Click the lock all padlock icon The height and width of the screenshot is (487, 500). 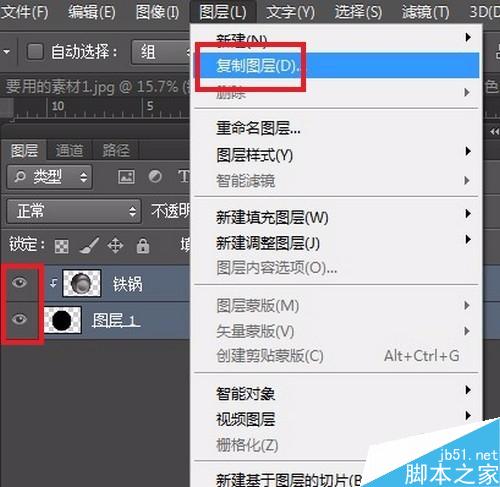(x=143, y=246)
